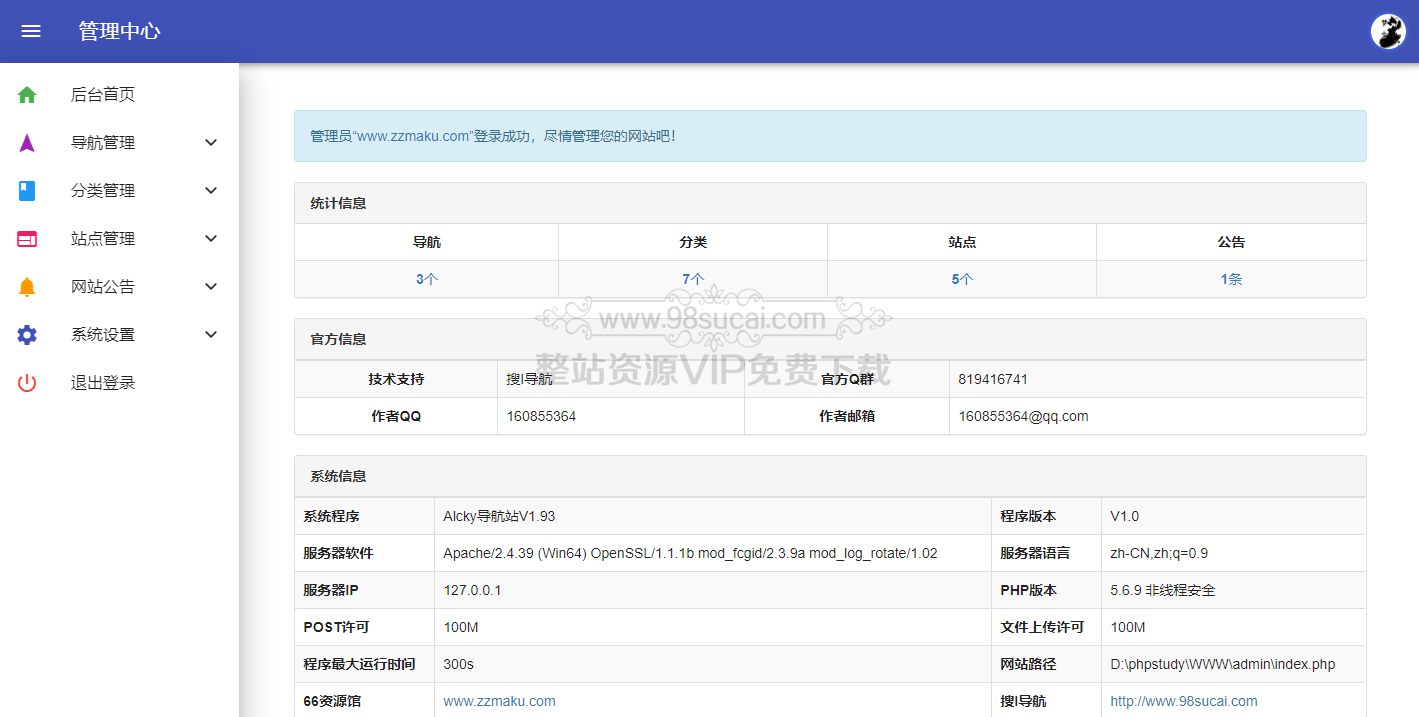Screen dimensions: 1419x717
Task: Click the http://www.98sucai.com link
Action: click(1183, 701)
